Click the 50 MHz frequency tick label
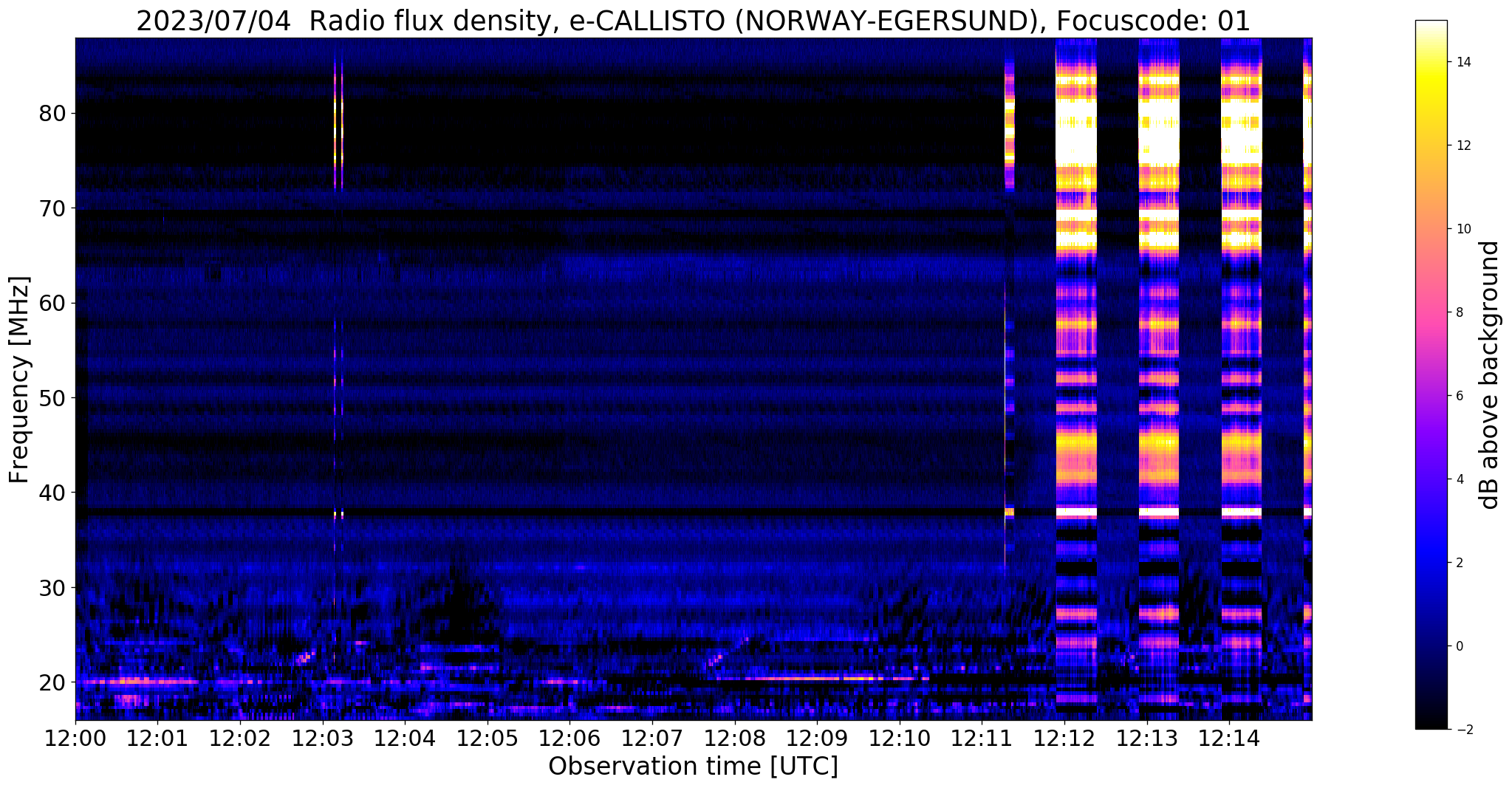The width and height of the screenshot is (1512, 788). tap(52, 398)
